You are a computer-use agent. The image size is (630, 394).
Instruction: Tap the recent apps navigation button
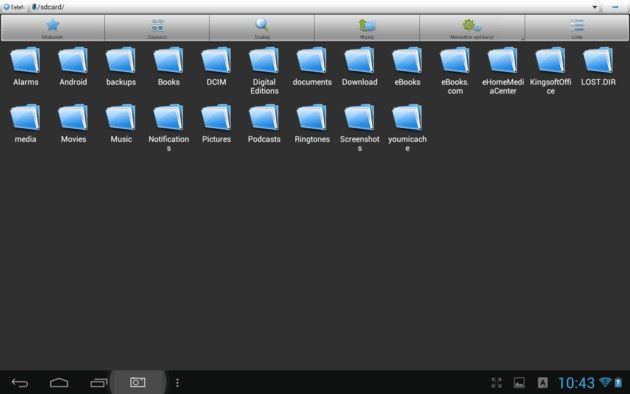tap(99, 383)
